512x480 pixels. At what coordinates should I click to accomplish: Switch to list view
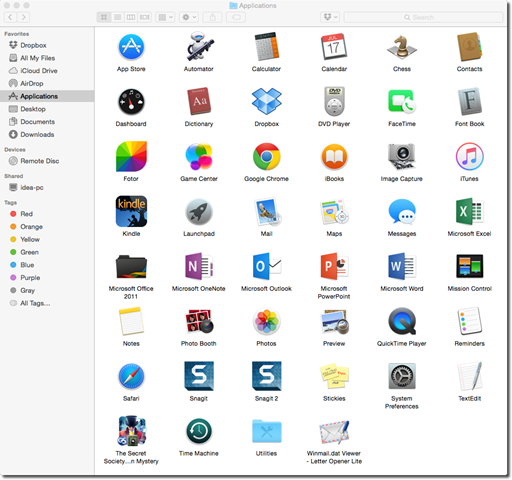click(x=117, y=17)
